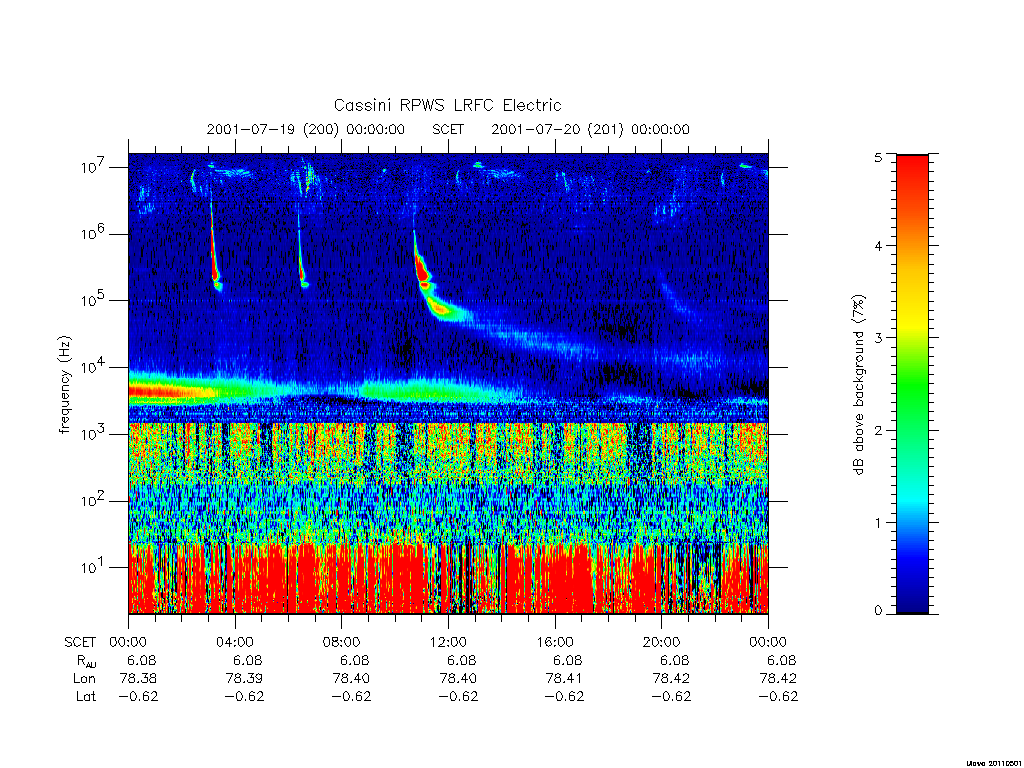Screen dimensions: 1024x768
Task: Click the color bar tick label "3"
Action: (x=878, y=338)
